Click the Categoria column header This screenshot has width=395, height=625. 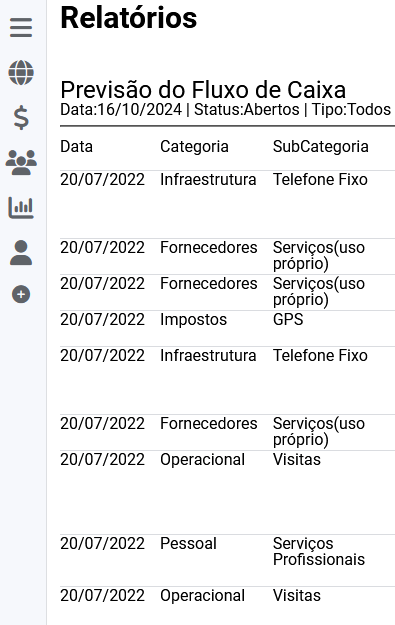coord(194,147)
